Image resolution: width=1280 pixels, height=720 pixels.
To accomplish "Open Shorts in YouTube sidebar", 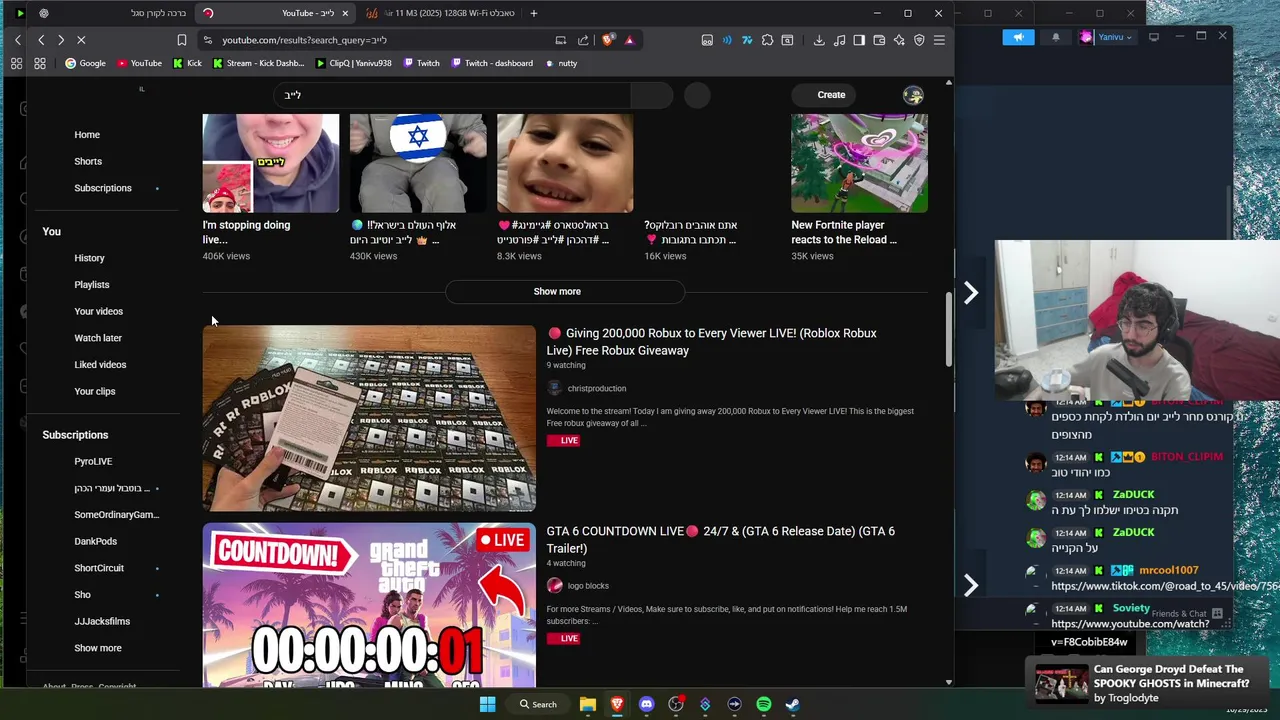I will [88, 161].
